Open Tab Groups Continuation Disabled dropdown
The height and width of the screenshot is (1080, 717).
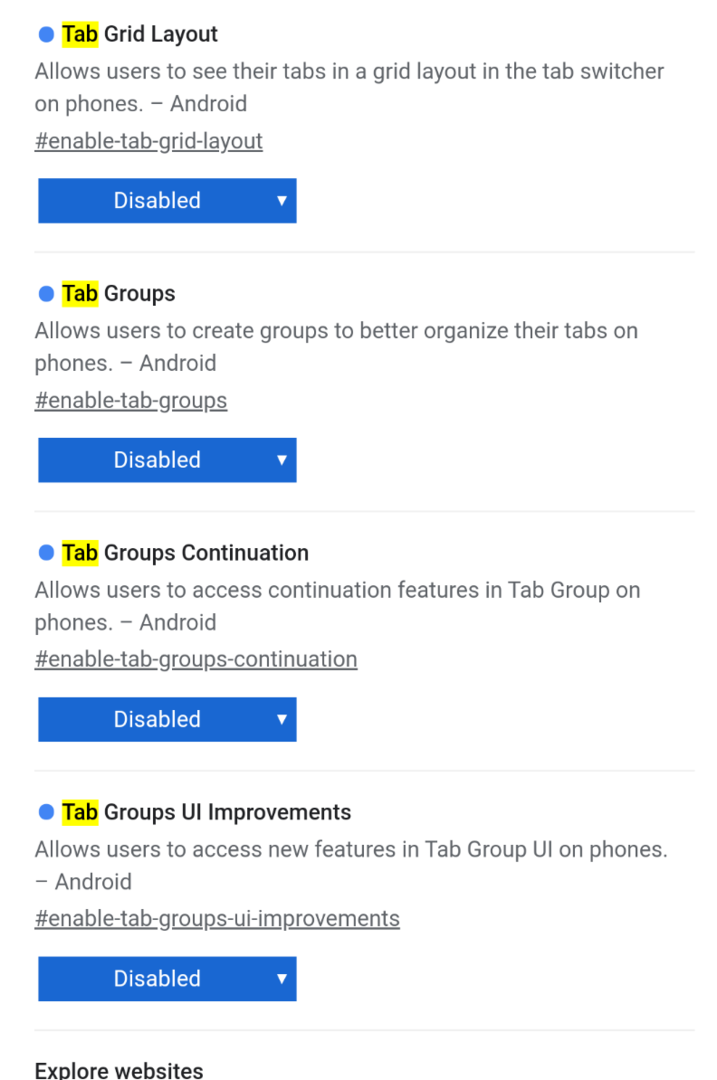[167, 719]
